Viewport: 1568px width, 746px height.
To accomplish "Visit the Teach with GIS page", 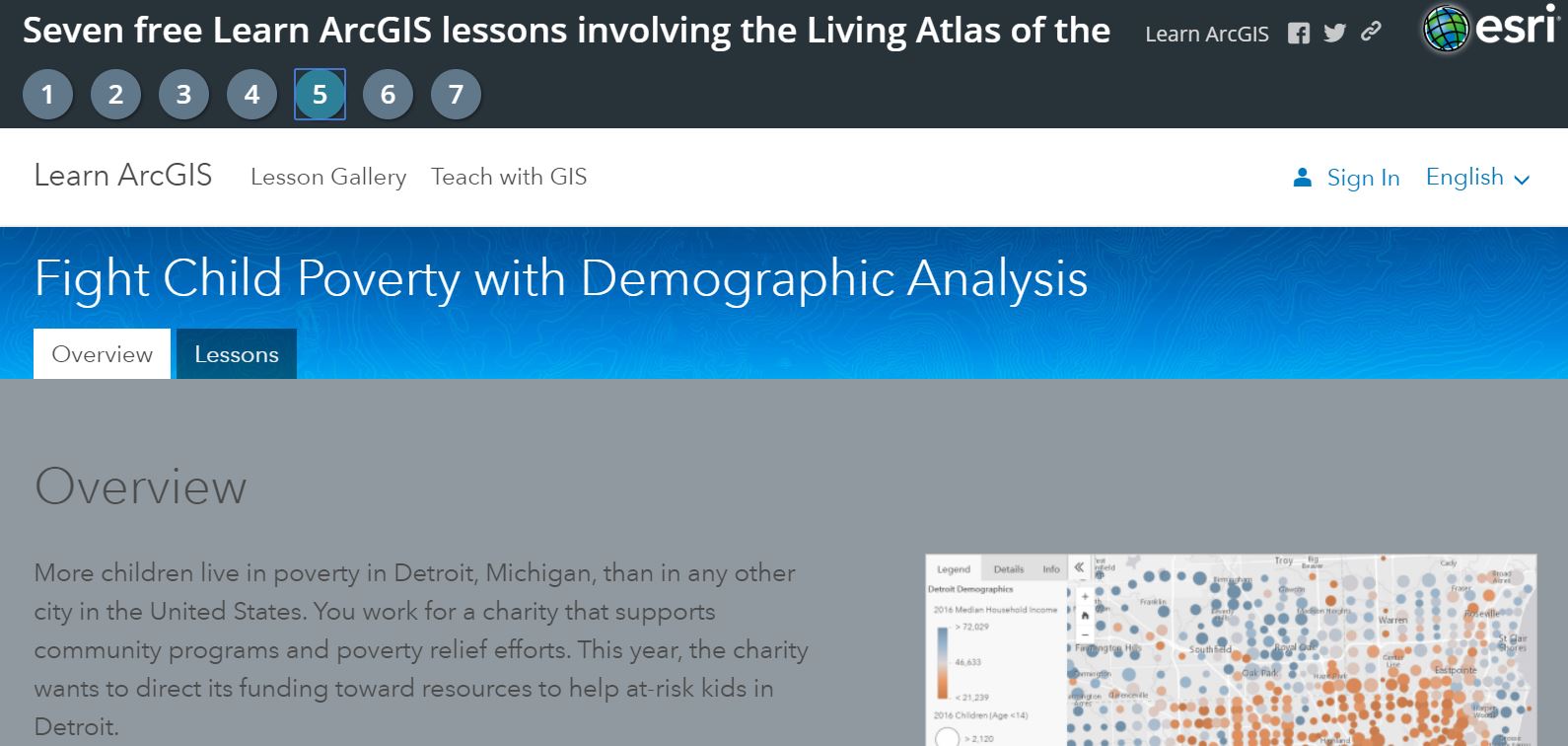I will tap(508, 178).
